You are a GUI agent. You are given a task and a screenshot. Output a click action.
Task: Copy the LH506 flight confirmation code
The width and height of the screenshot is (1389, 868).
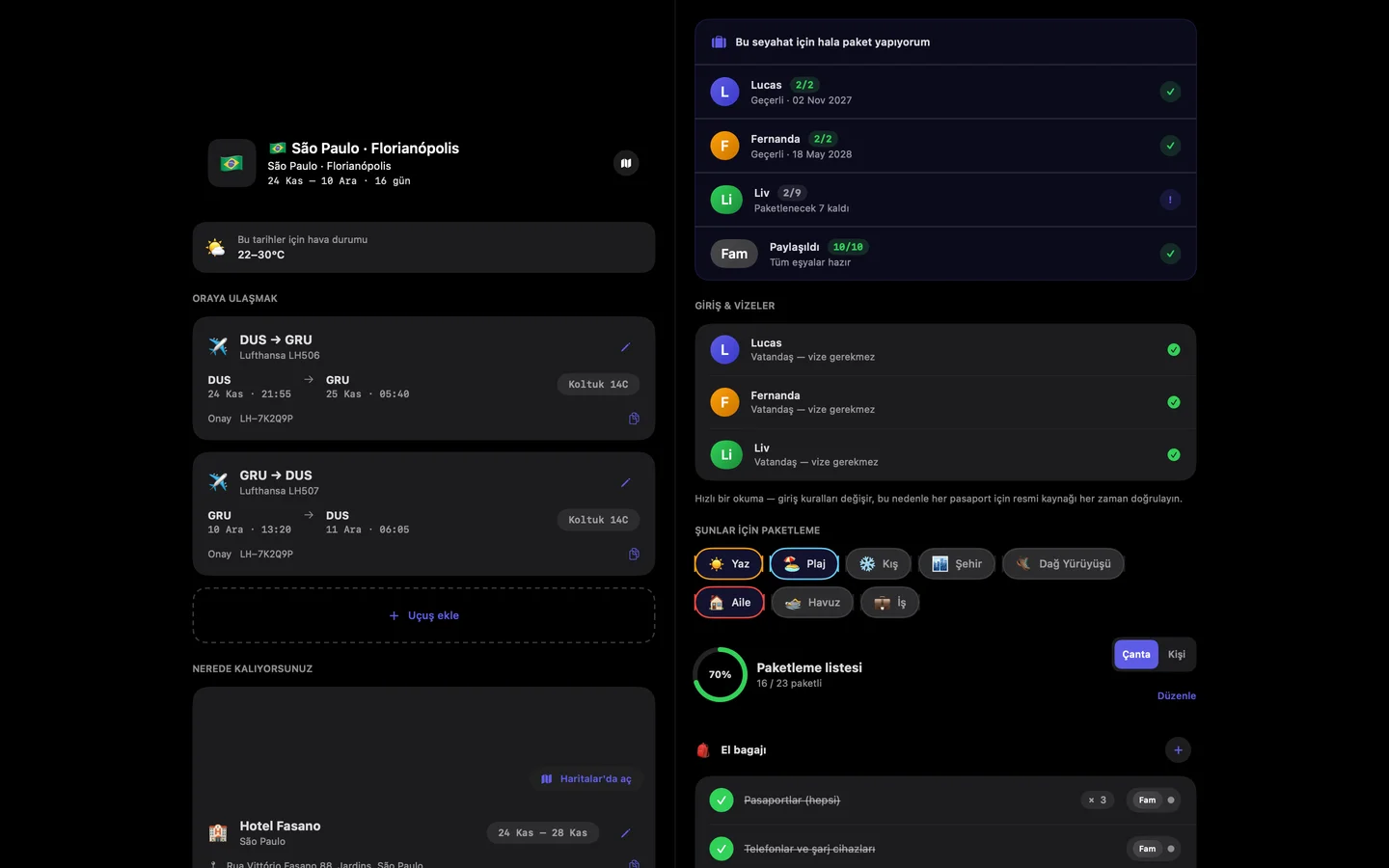634,419
